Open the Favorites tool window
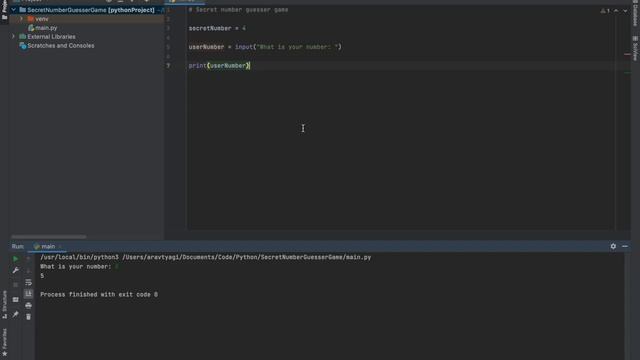Image resolution: width=640 pixels, height=360 pixels. click(4, 342)
